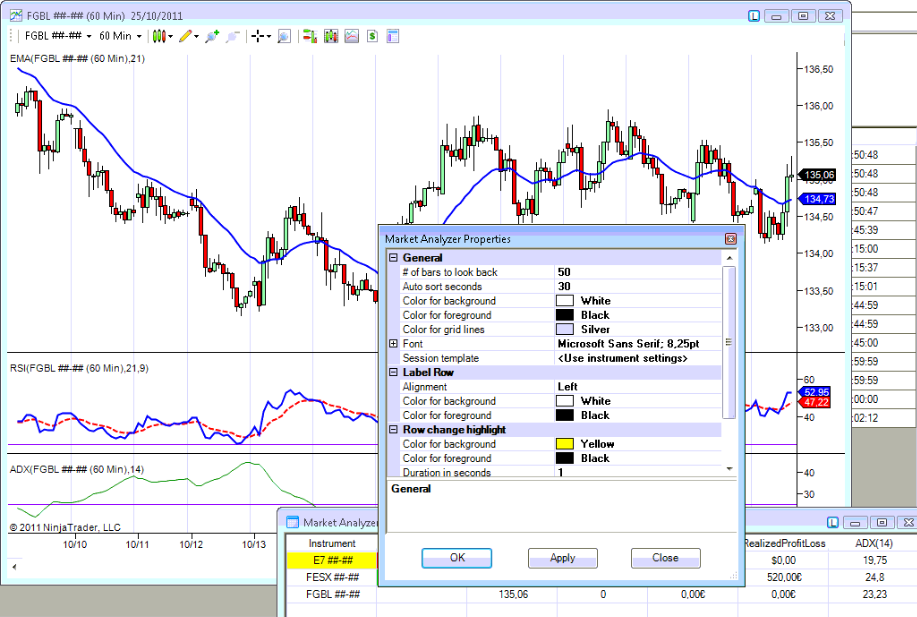Edit the Auto sort seconds value 30
917x617 pixels.
tap(637, 287)
